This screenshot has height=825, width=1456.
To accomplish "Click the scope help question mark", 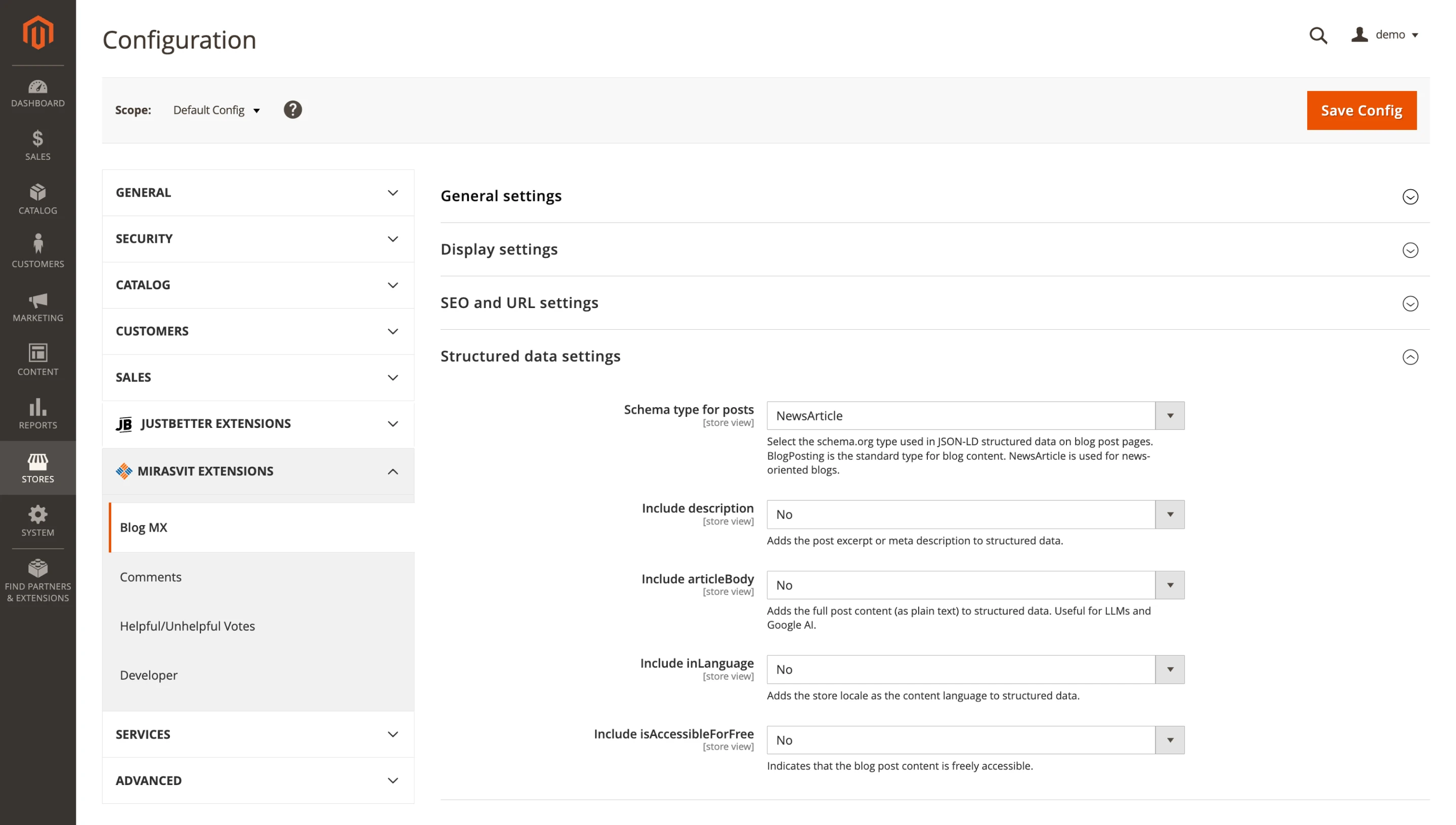I will (292, 109).
